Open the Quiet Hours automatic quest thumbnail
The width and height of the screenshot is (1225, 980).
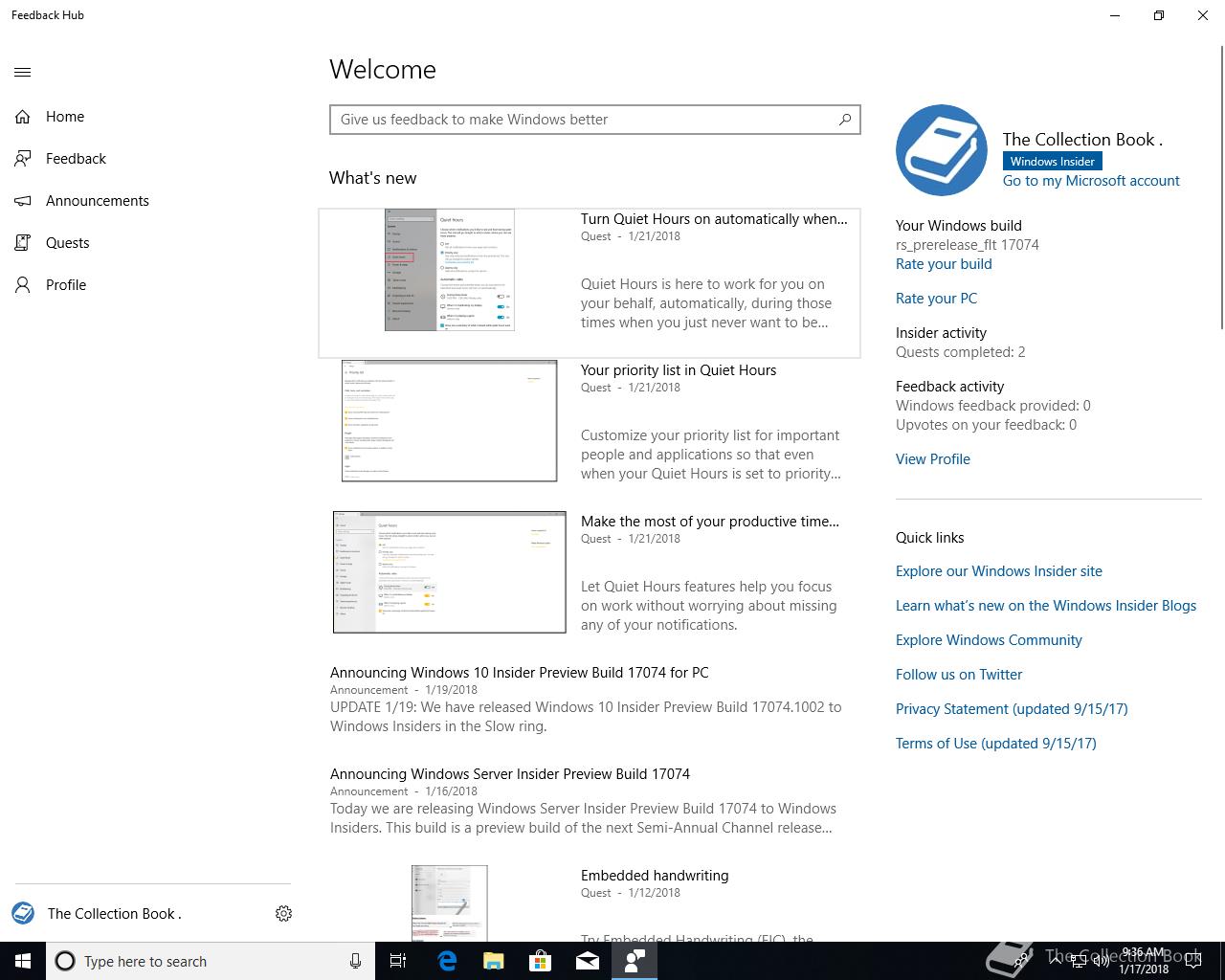click(x=449, y=271)
